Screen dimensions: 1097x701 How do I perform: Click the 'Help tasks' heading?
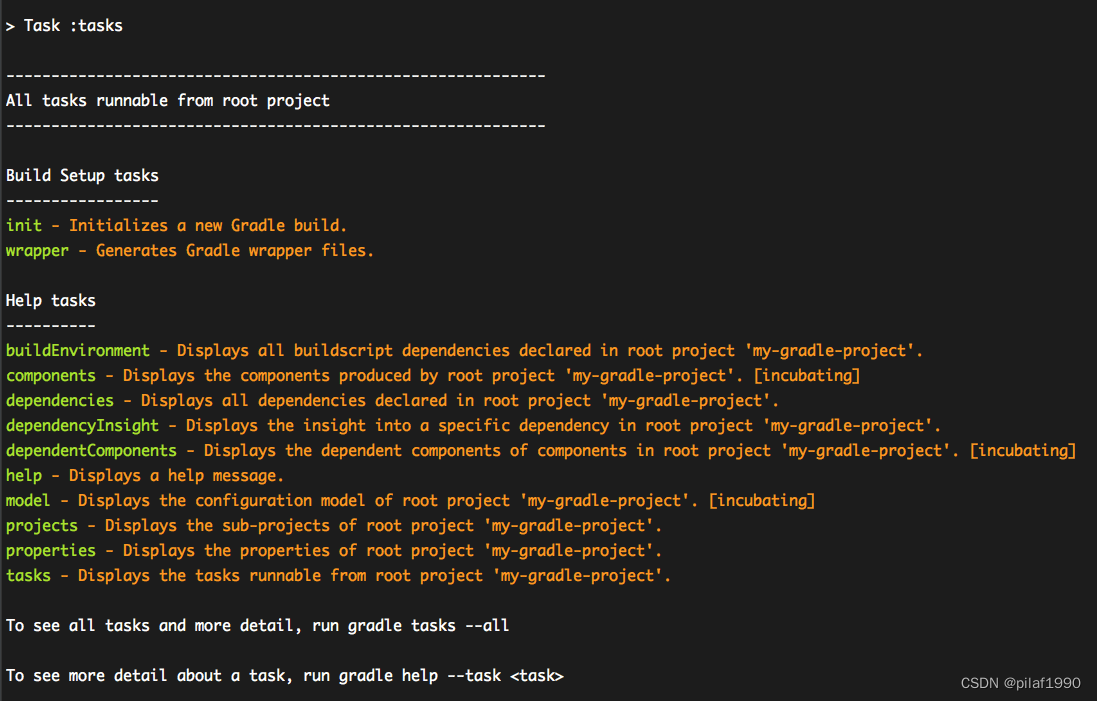click(51, 301)
